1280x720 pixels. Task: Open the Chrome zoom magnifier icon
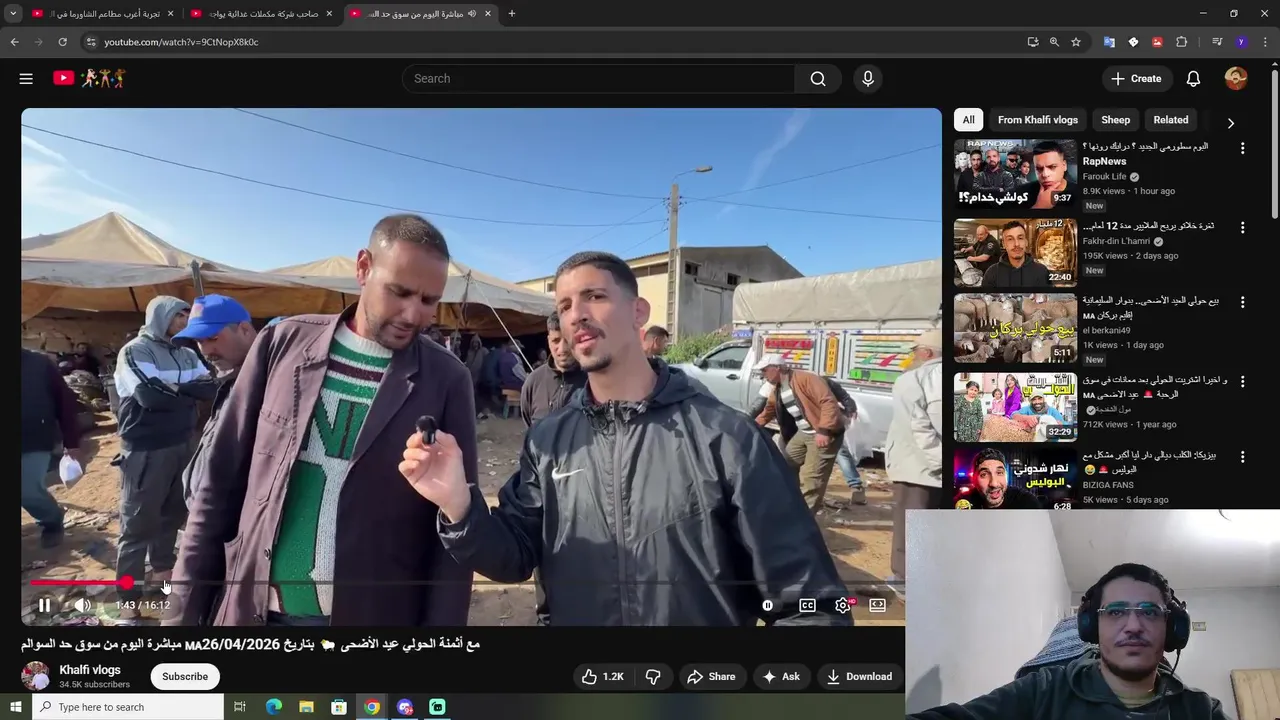pyautogui.click(x=1054, y=42)
